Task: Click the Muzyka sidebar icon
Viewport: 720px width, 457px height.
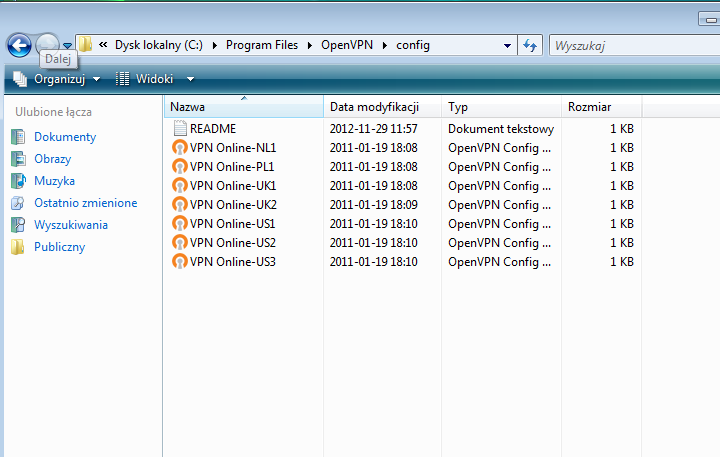Action: click(x=18, y=181)
